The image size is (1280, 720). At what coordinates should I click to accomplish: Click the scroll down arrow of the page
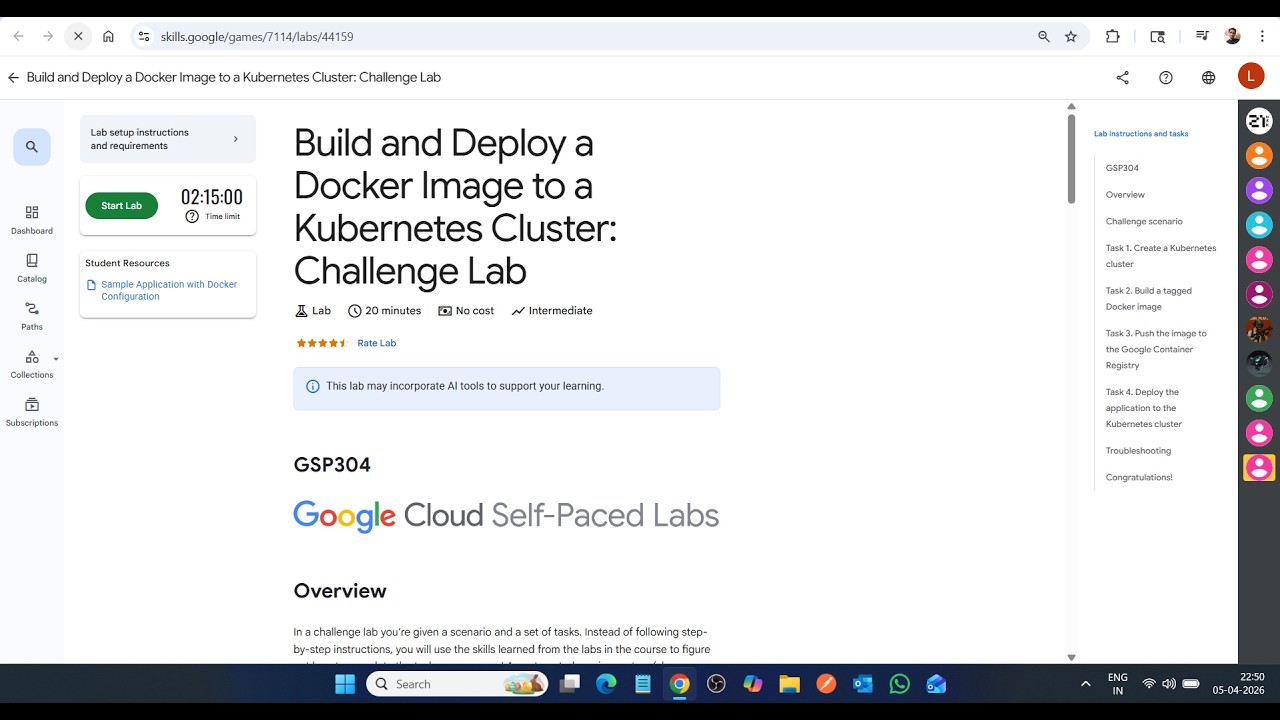pos(1071,657)
